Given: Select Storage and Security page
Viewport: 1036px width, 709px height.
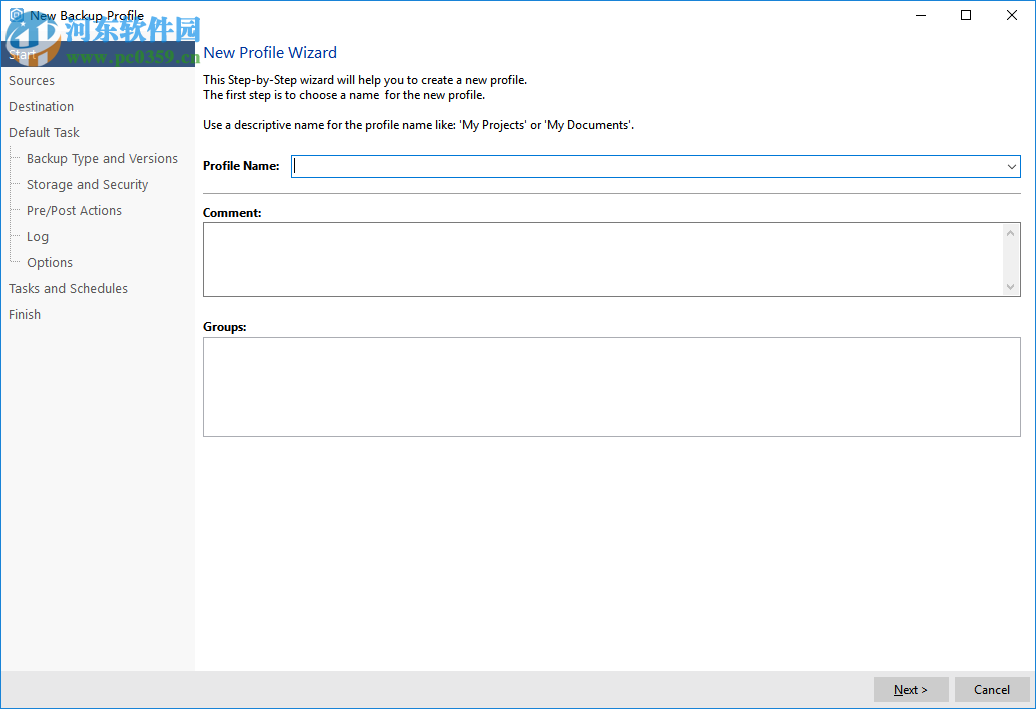Looking at the screenshot, I should pos(87,185).
